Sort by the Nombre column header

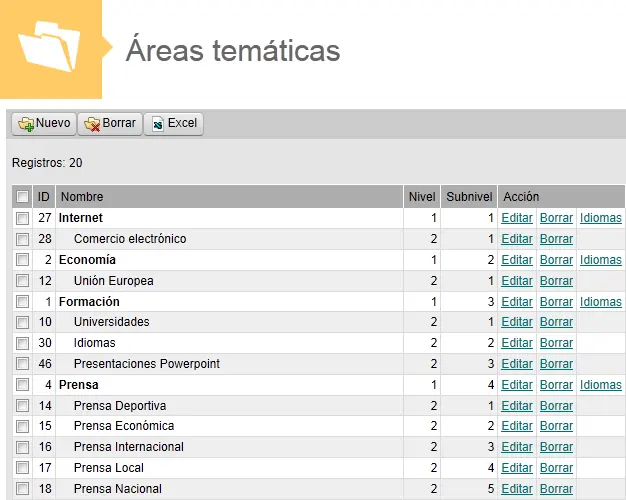tap(81, 197)
